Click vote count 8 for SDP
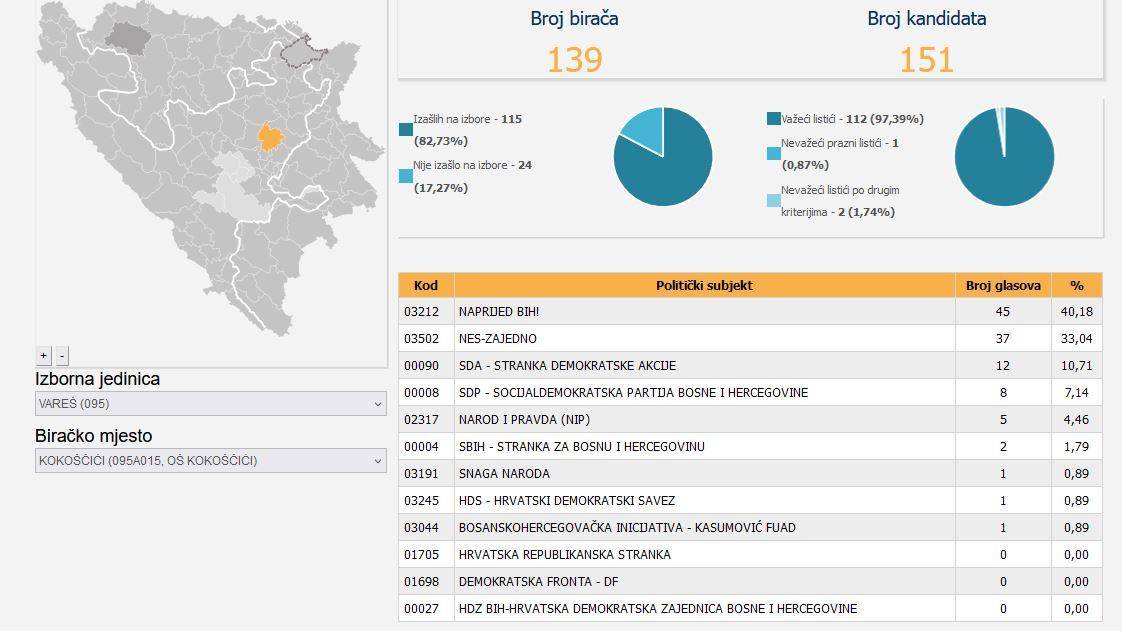 click(1003, 393)
